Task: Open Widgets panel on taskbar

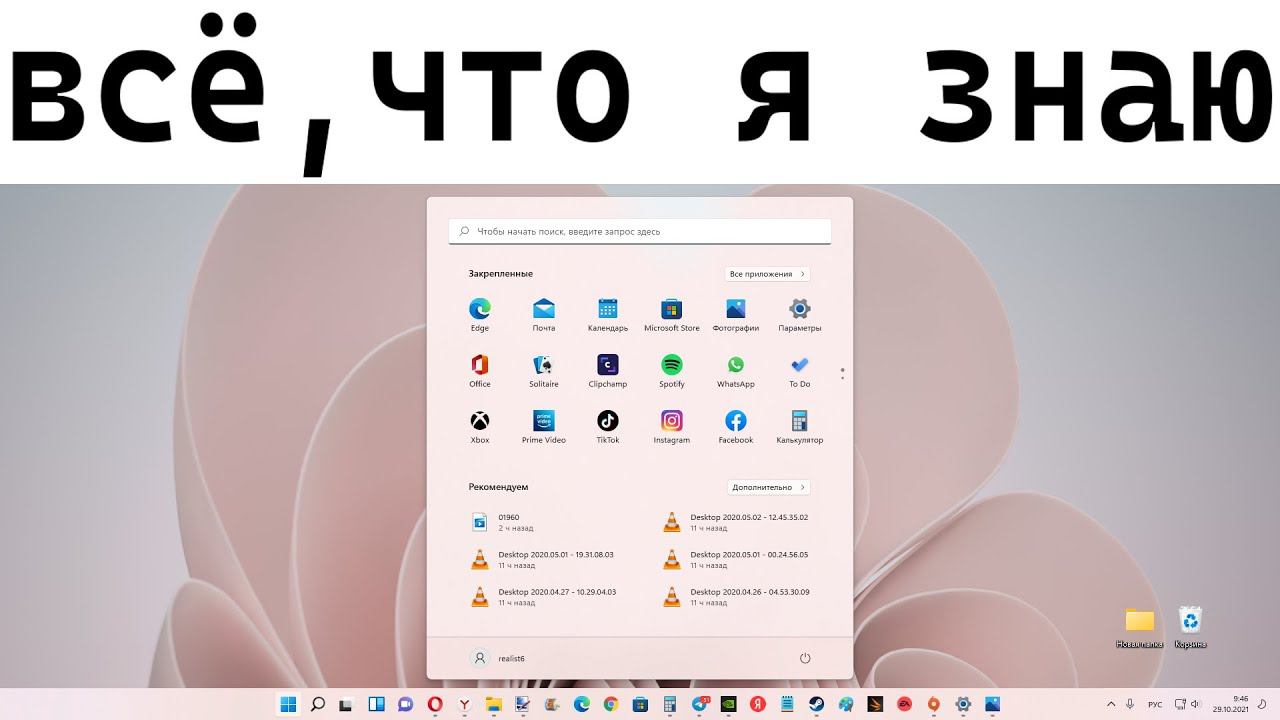Action: click(376, 704)
